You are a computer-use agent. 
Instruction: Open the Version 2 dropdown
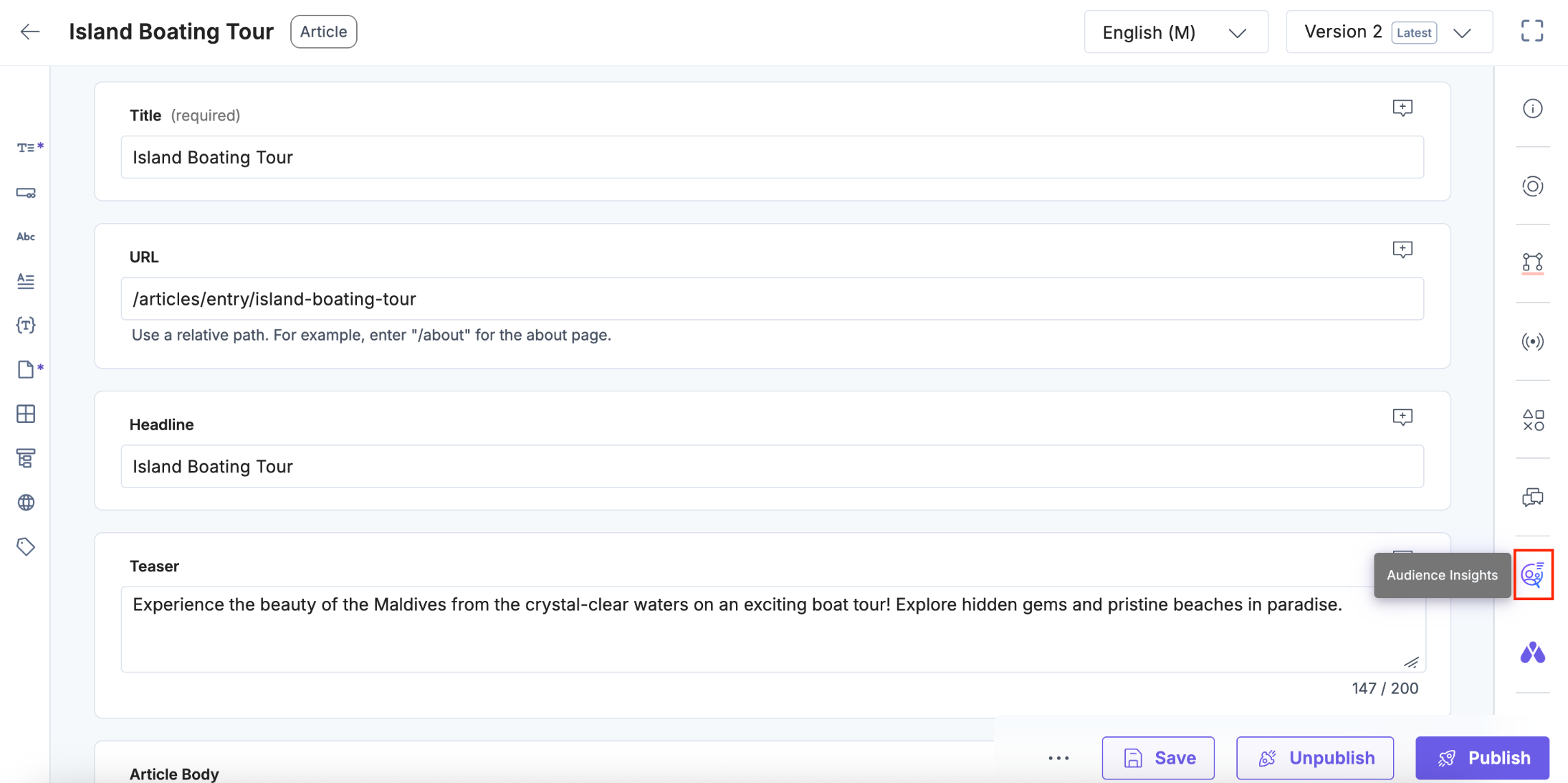coord(1389,32)
